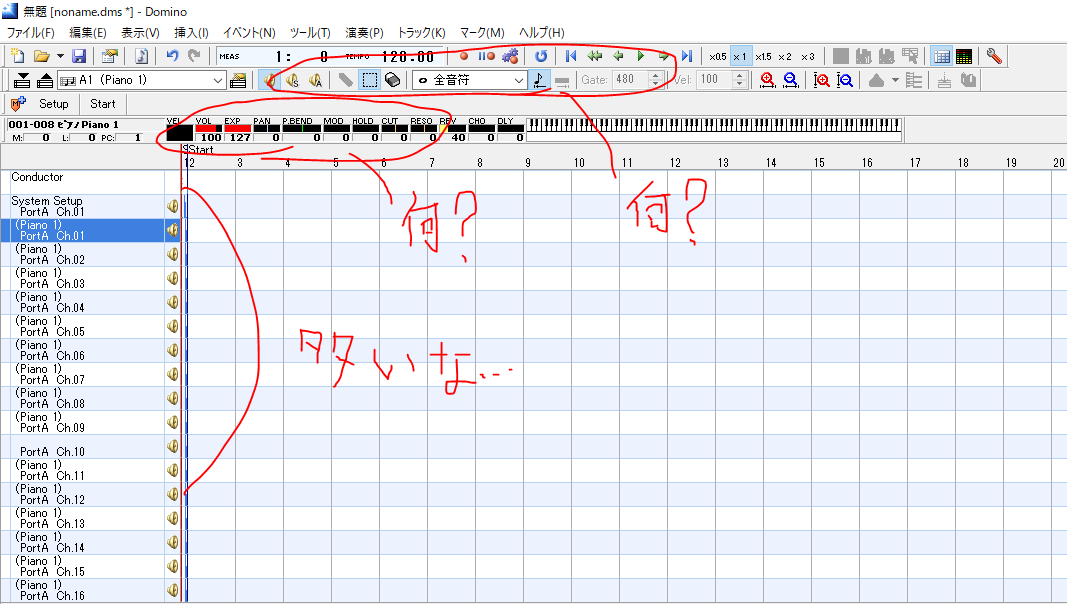Toggle the blue loop playback icon
The image size is (1067, 604).
coord(541,56)
